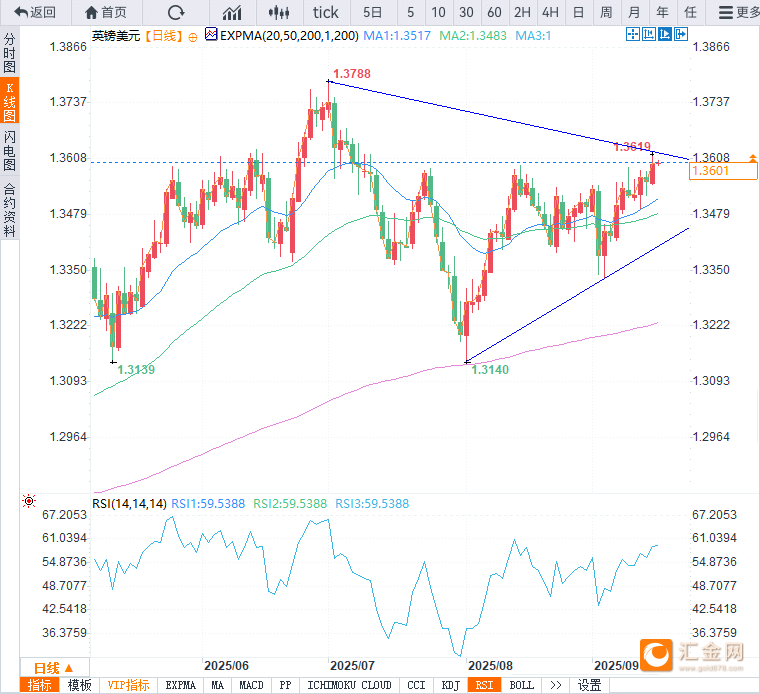760x694 pixels.
Task: Click the 1.3140 low price label
Action: click(490, 370)
